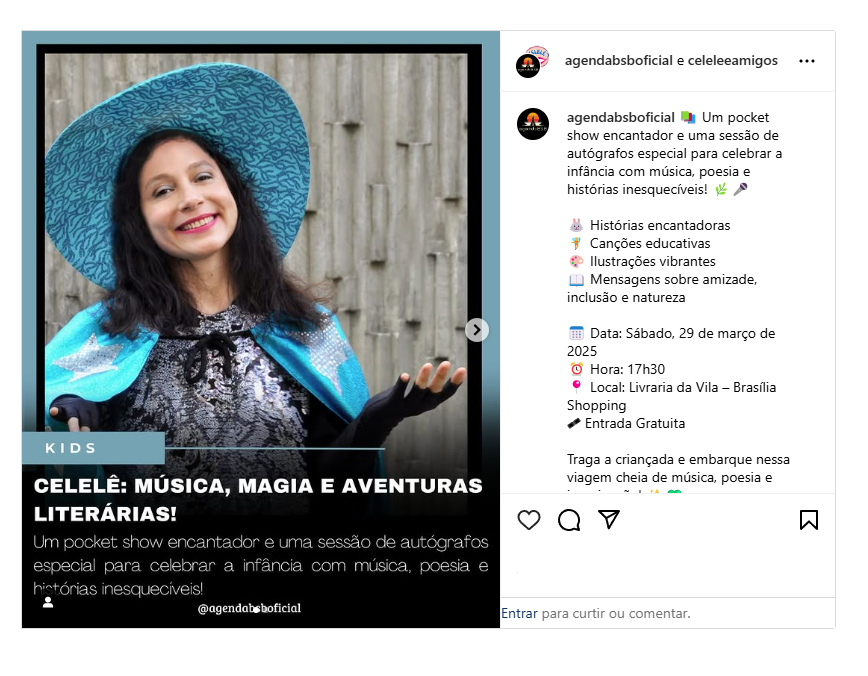Viewport: 868px width, 676px height.
Task: Select the Celelê headline text on image
Action: pos(258,499)
